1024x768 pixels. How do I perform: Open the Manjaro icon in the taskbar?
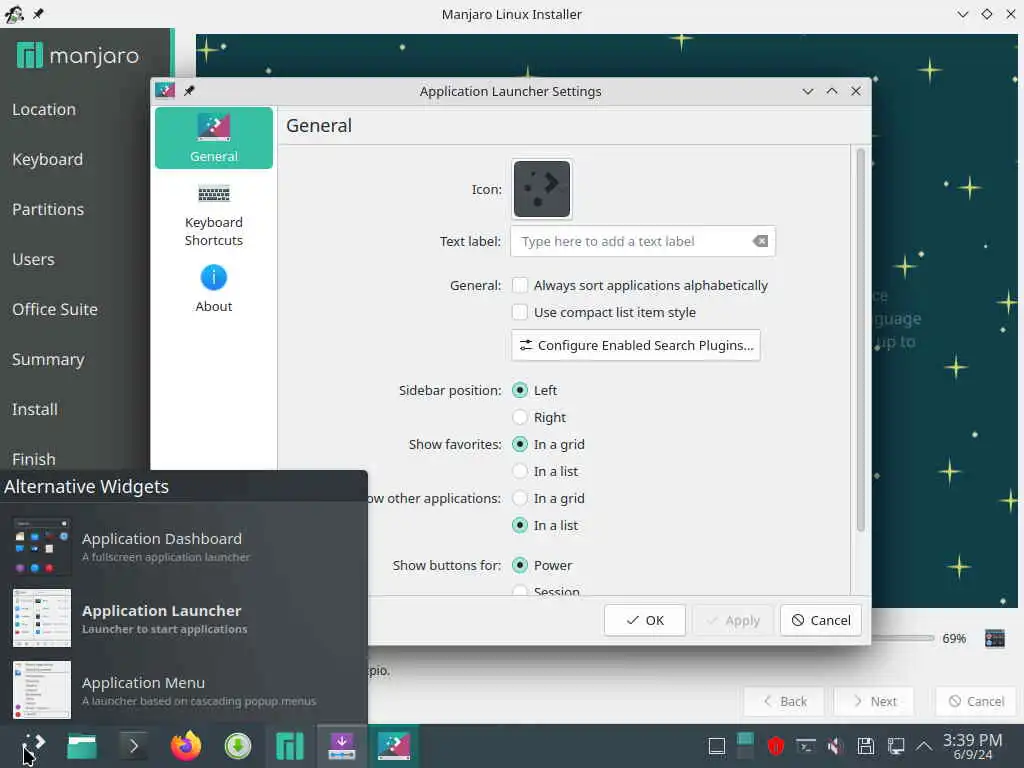coord(289,746)
